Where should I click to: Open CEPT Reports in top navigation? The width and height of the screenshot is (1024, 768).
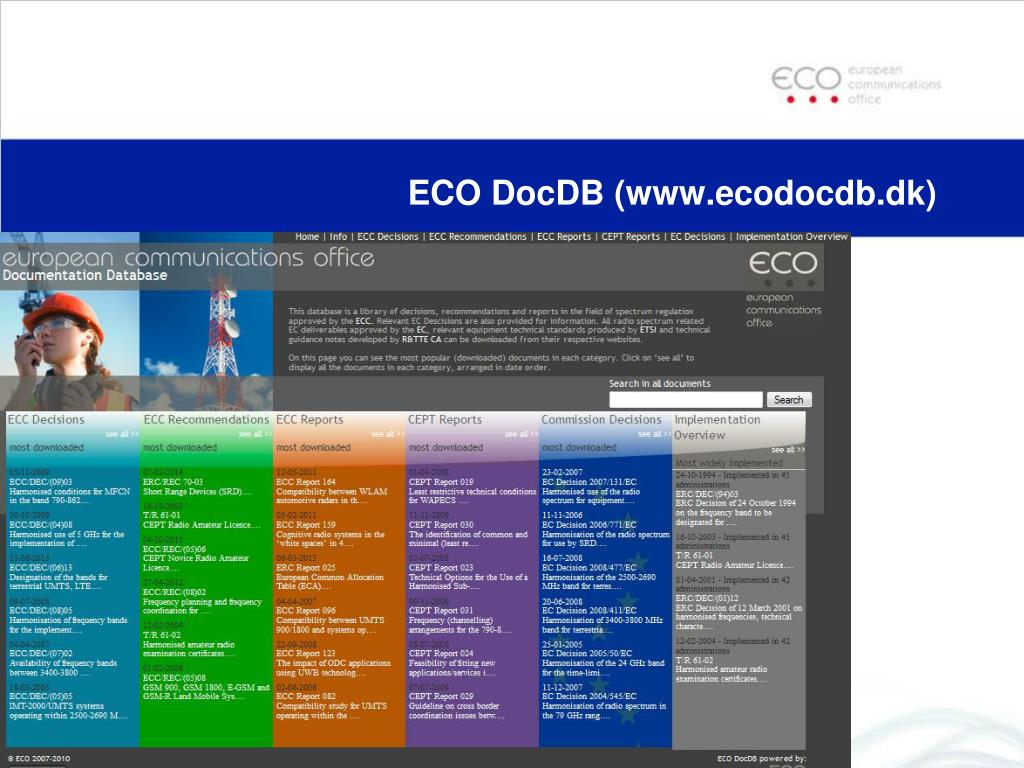pyautogui.click(x=630, y=237)
